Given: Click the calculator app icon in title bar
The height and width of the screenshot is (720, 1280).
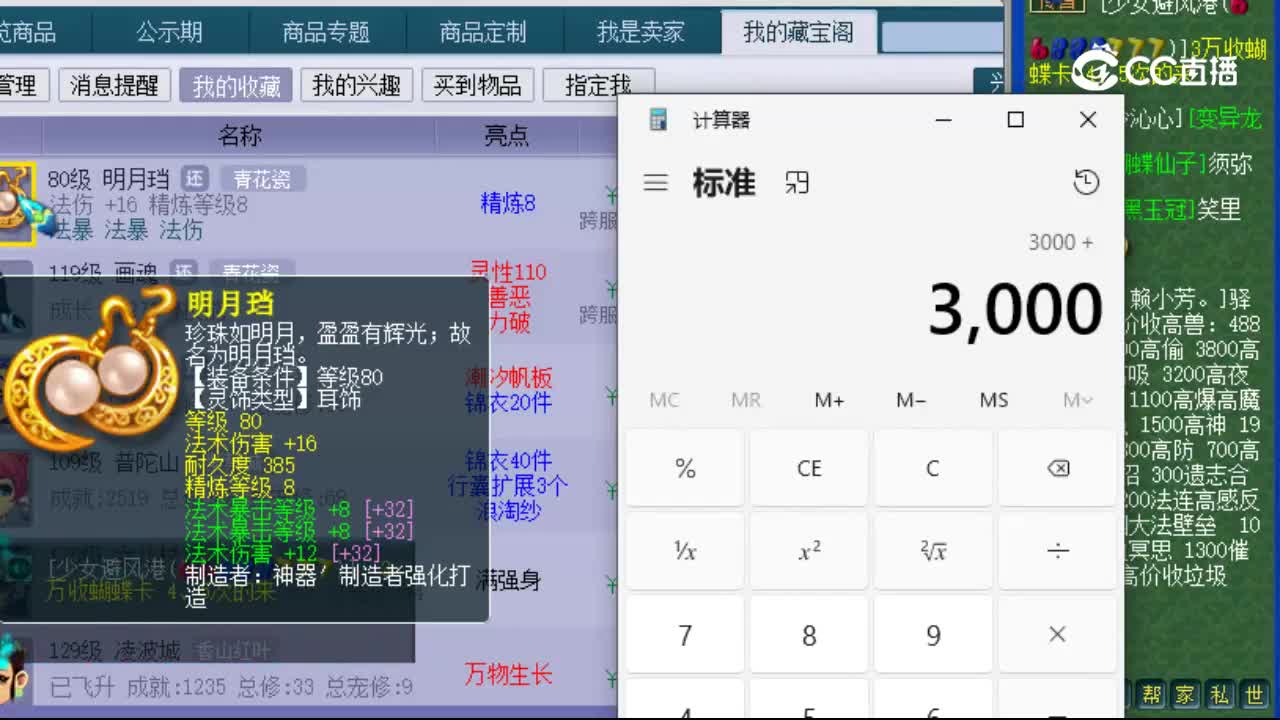Looking at the screenshot, I should (x=659, y=120).
